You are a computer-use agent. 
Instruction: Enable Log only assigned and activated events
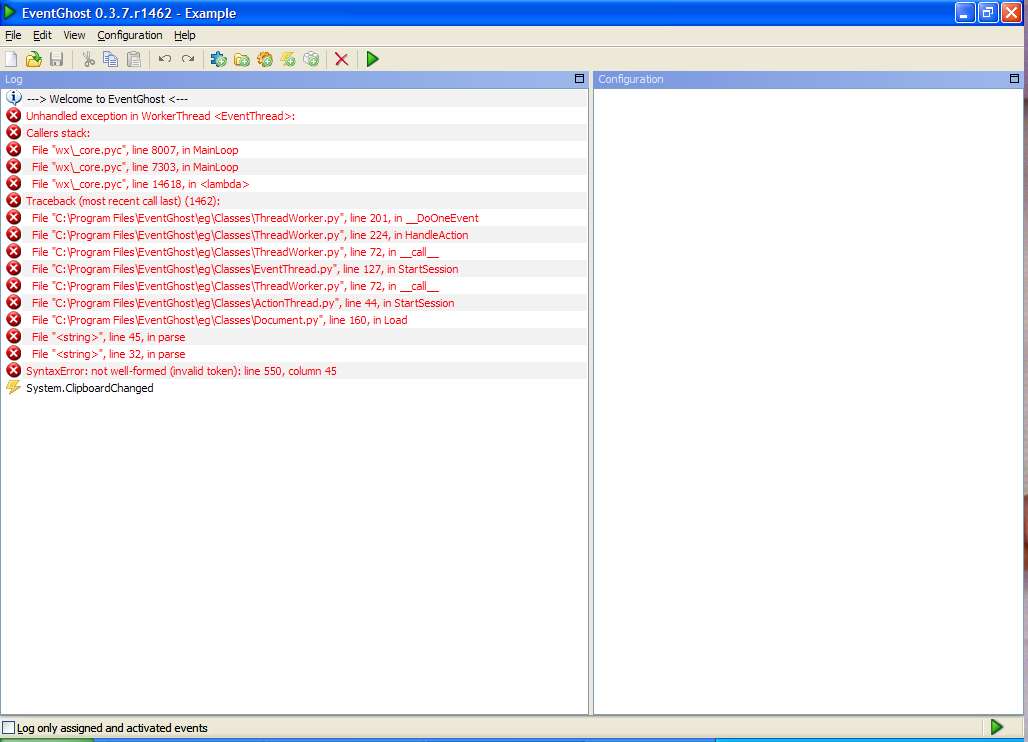[x=9, y=728]
